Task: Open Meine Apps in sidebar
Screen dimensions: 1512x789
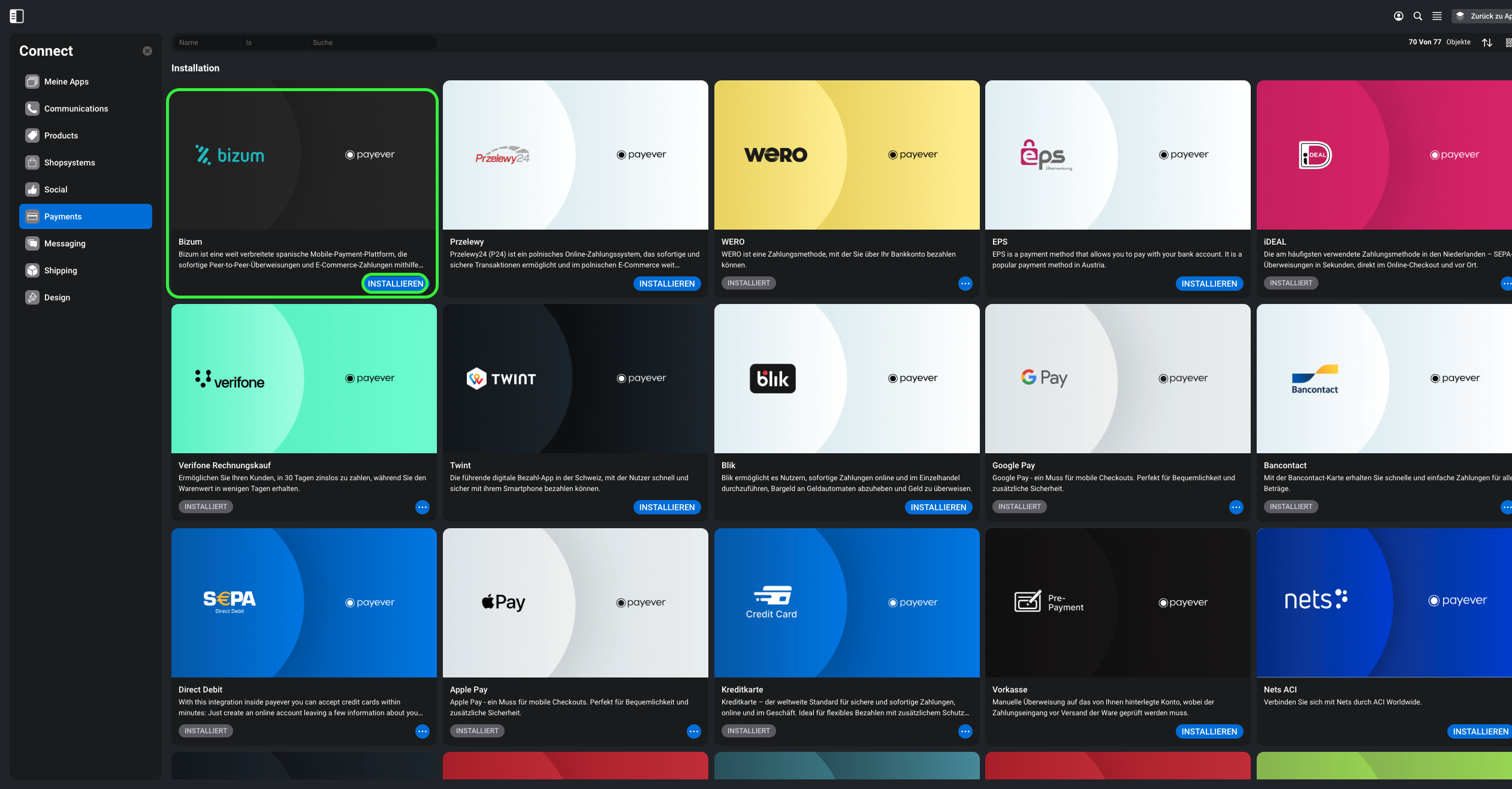Action: point(86,82)
